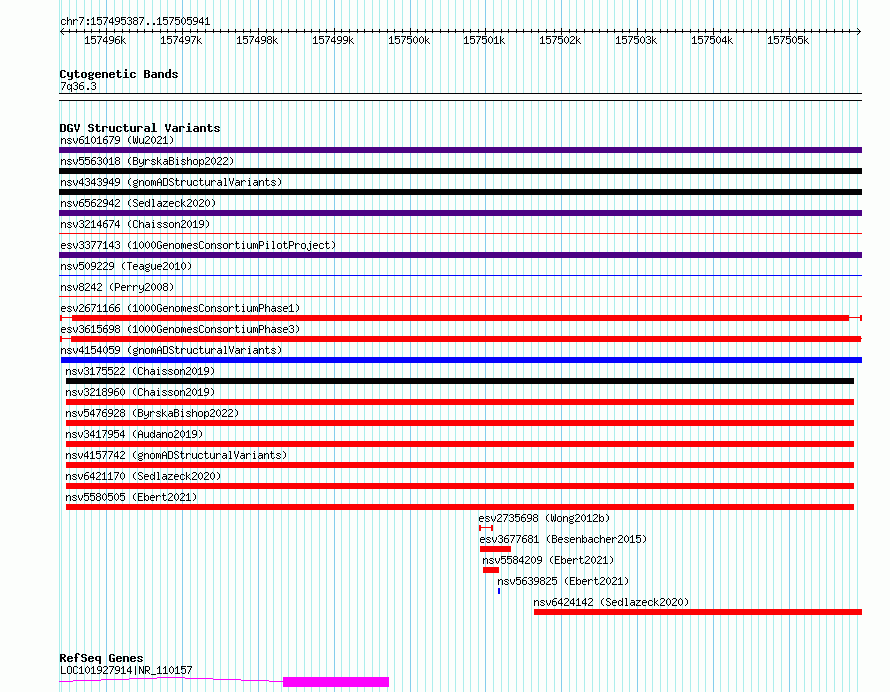Select nsv8242 (Perry2008) label
The image size is (890, 692).
point(117,287)
